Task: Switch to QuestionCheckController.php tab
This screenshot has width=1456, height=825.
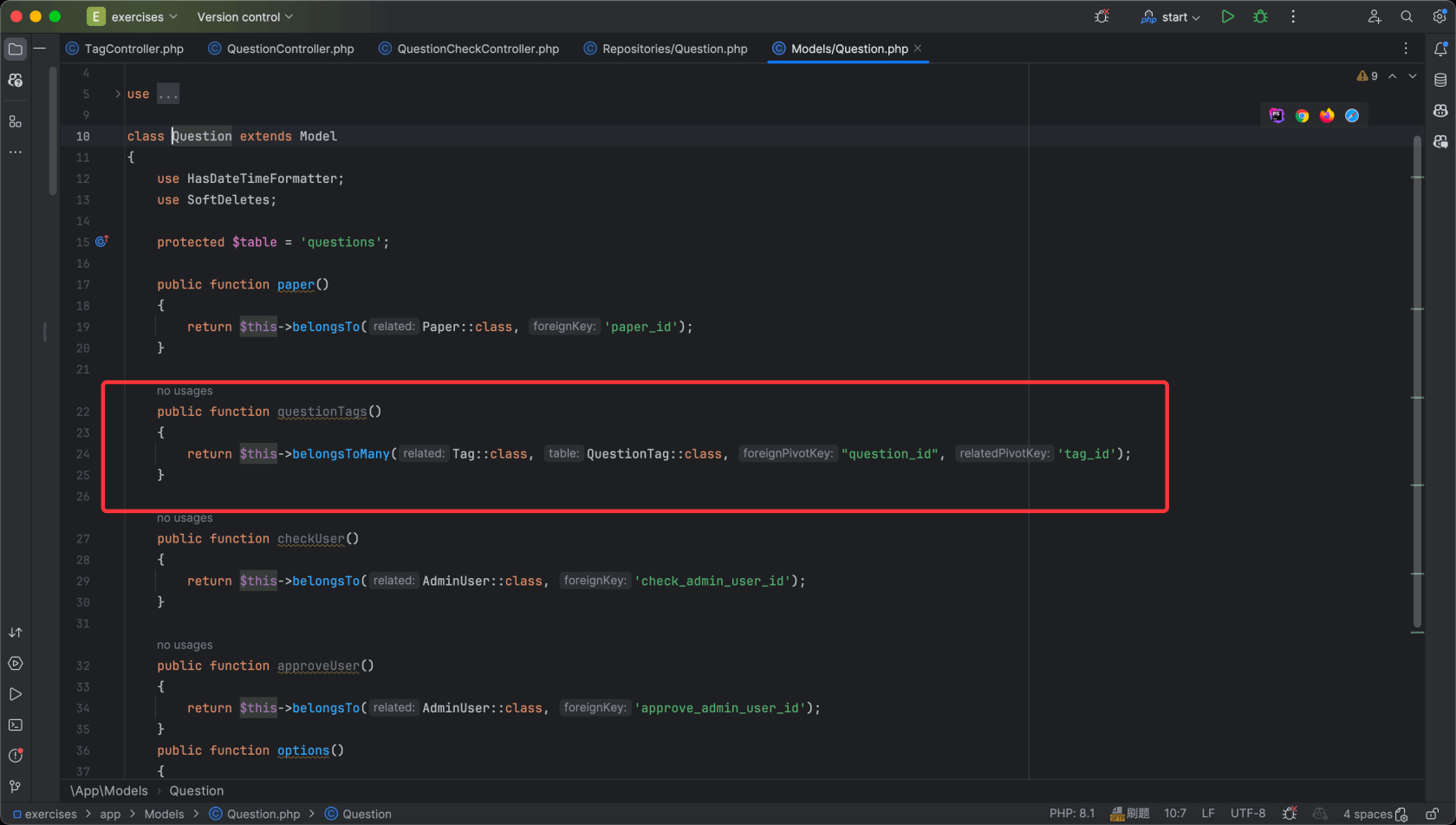Action: 470,49
